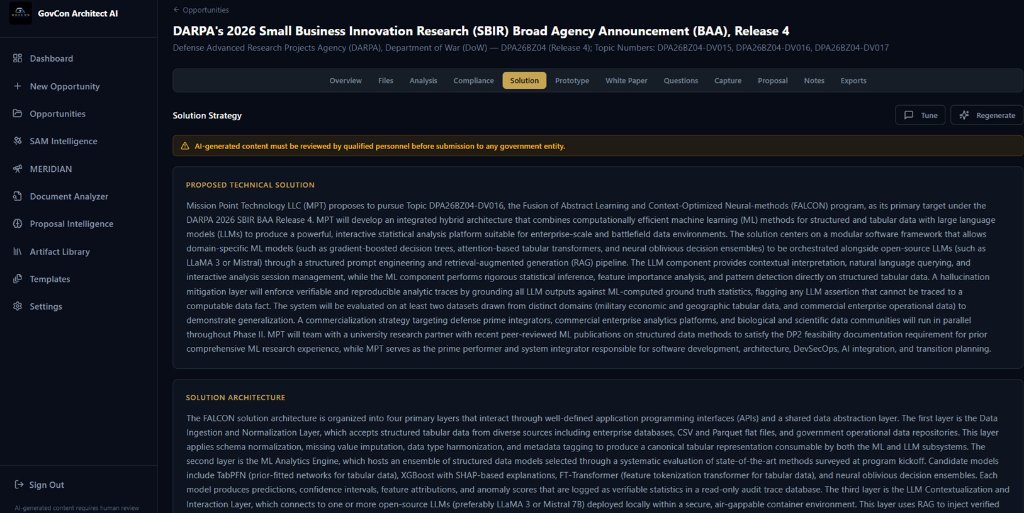The width and height of the screenshot is (1024, 513).
Task: Switch to the Files tab
Action: 385,80
